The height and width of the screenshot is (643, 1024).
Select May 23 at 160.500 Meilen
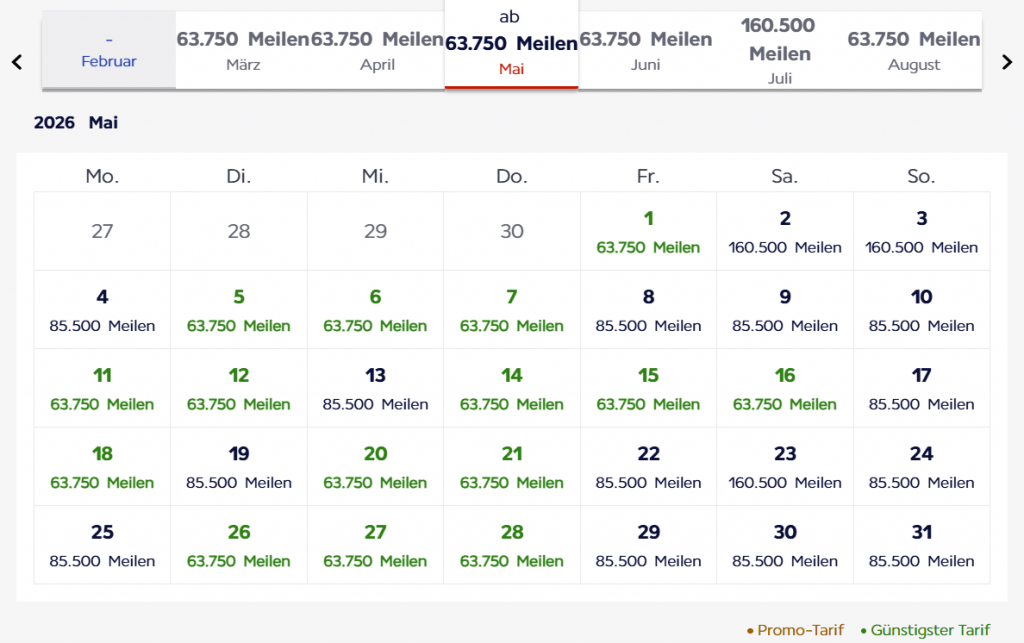click(x=785, y=466)
